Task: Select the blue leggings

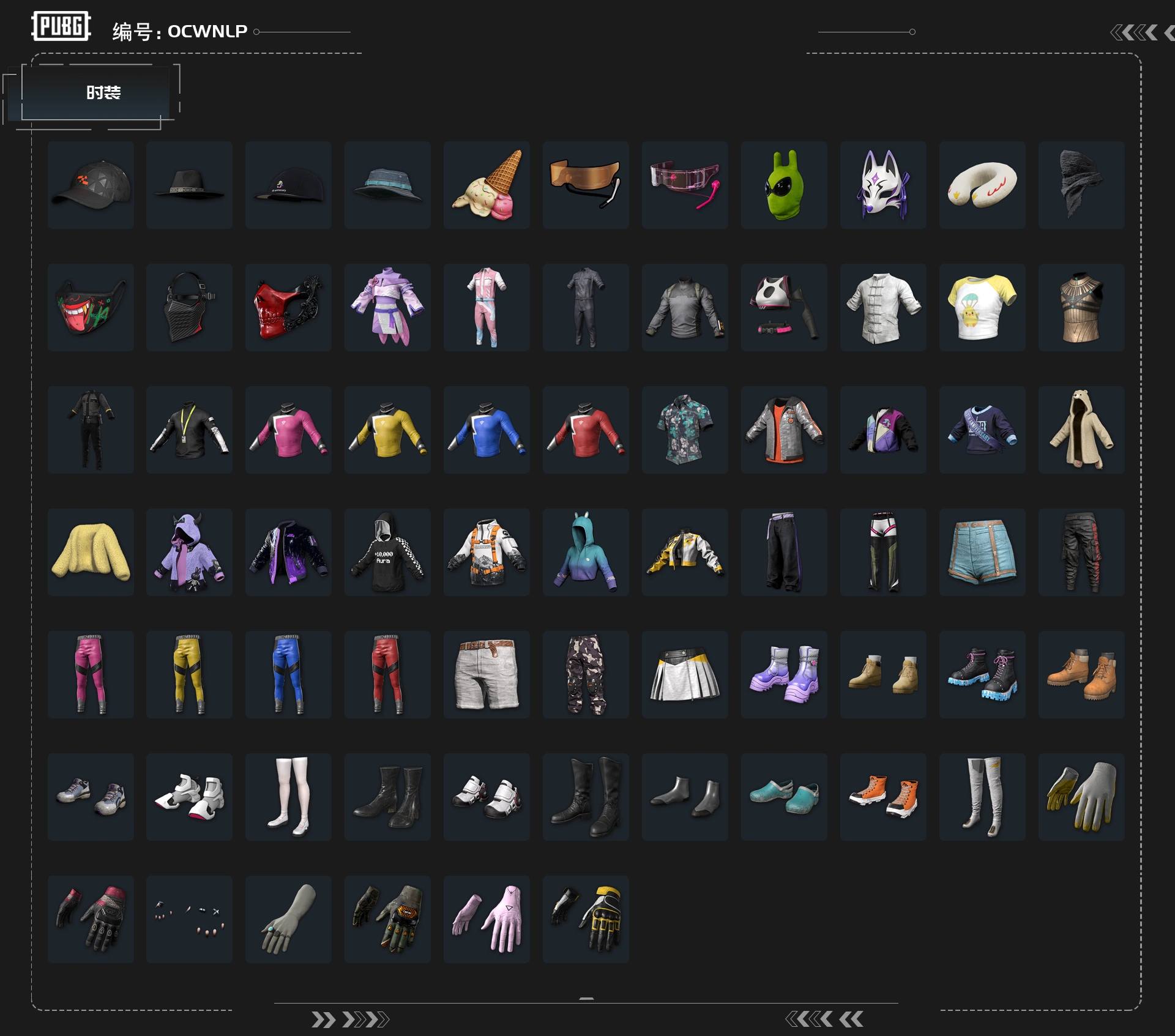Action: [x=288, y=674]
